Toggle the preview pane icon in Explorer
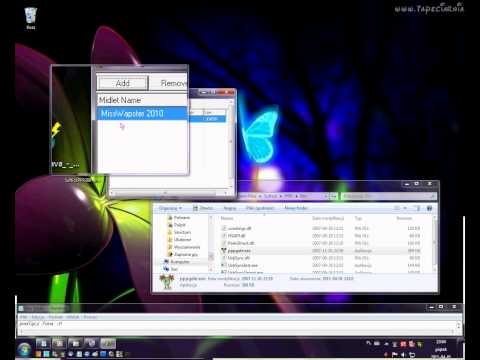 point(418,208)
